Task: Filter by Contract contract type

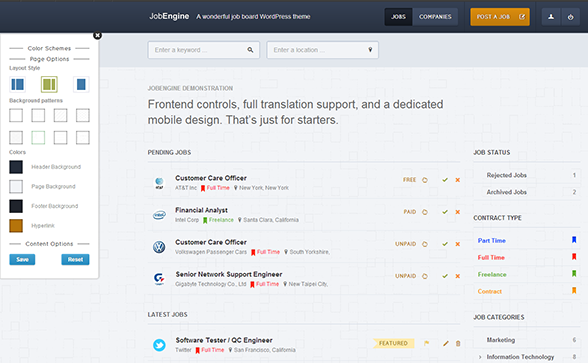Action: (490, 291)
